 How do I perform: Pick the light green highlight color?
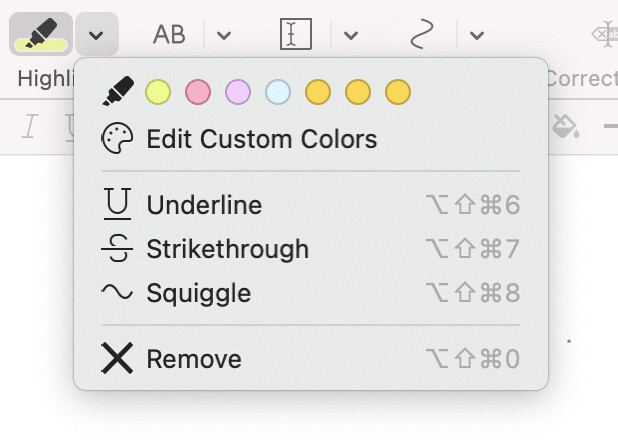tap(158, 93)
